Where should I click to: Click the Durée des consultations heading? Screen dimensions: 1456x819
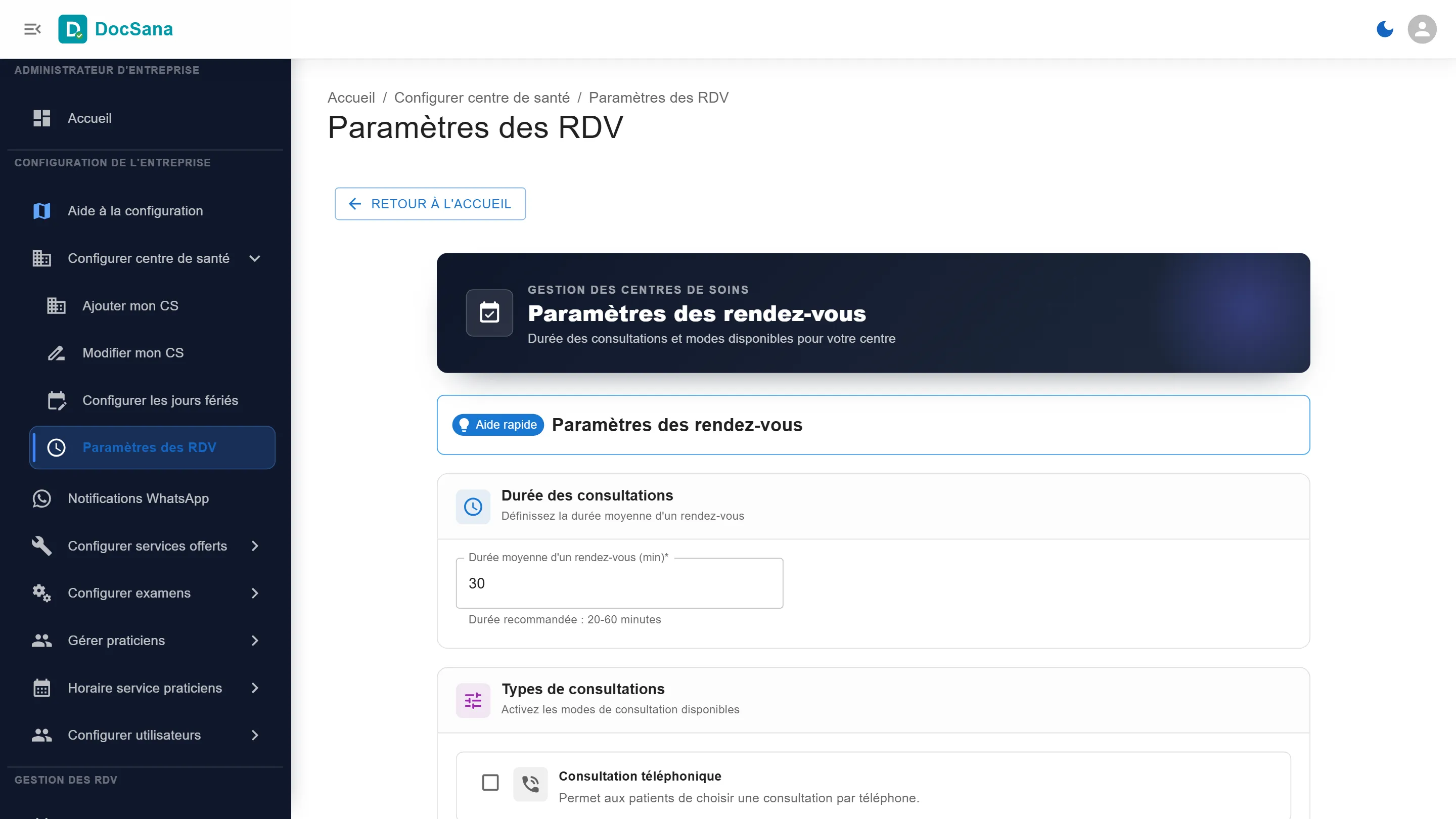pos(587,495)
